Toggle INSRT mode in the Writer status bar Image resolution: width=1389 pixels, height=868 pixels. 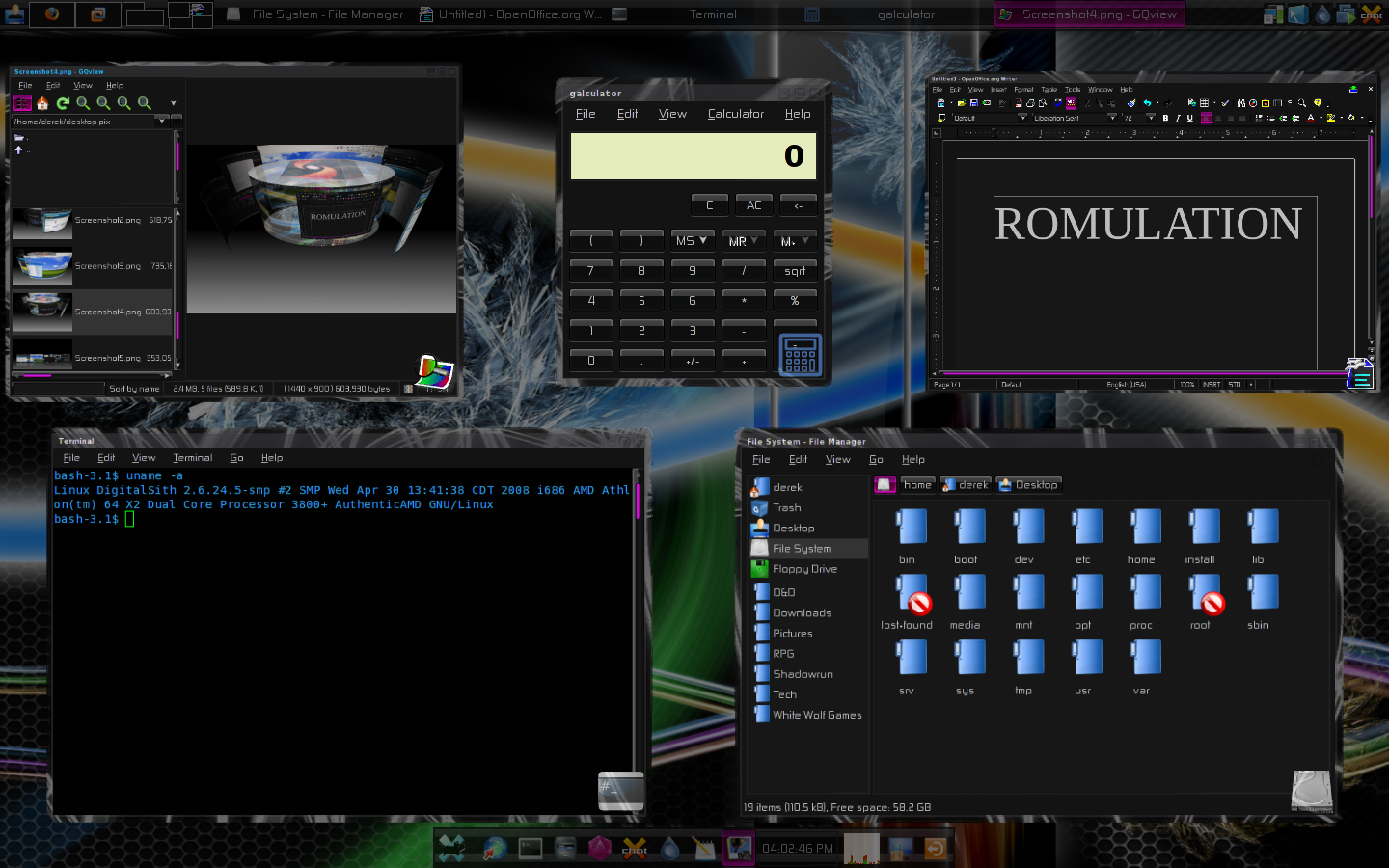coord(1212,384)
